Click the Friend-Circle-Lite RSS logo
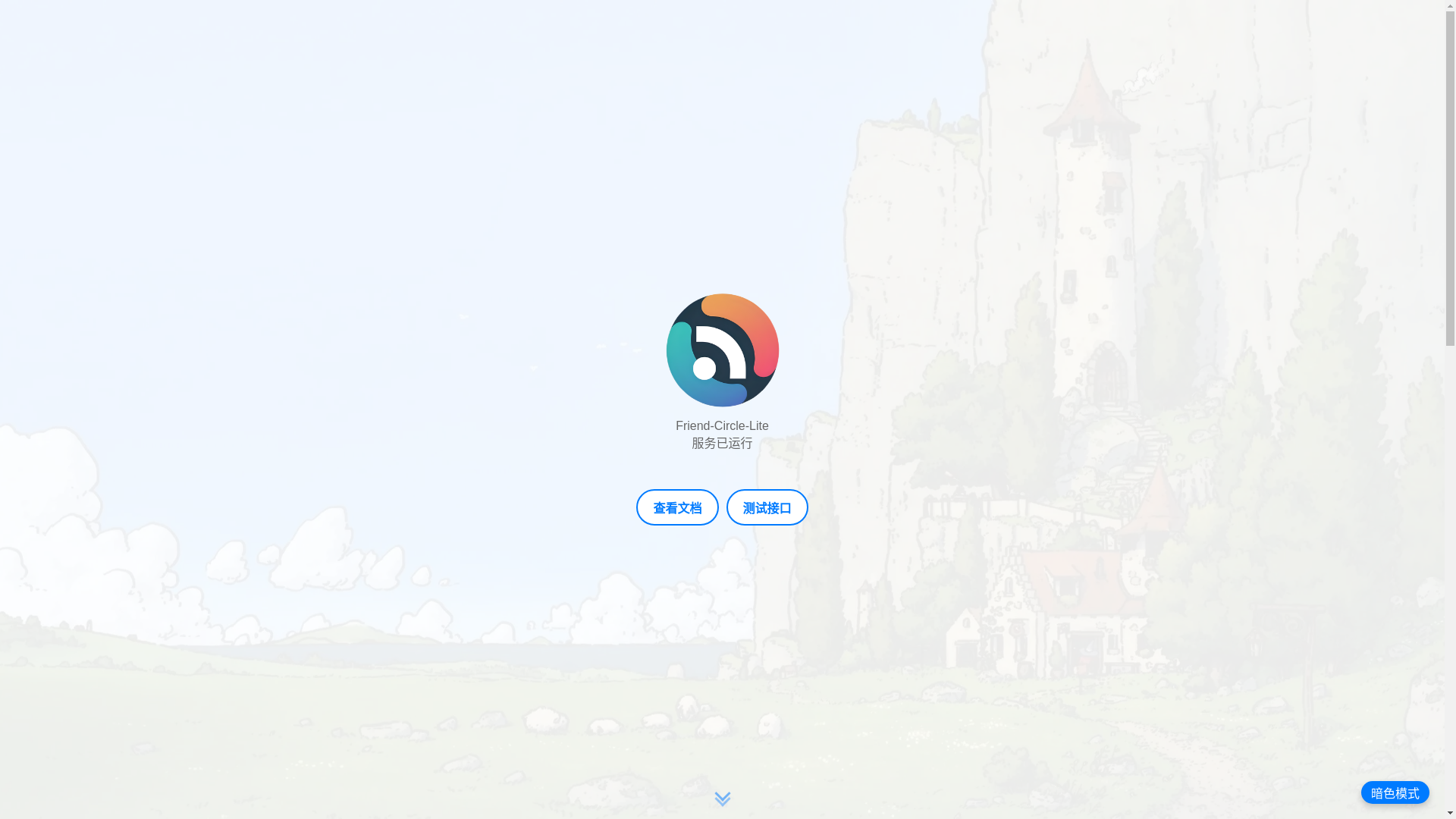This screenshot has height=819, width=1456. pyautogui.click(x=722, y=350)
